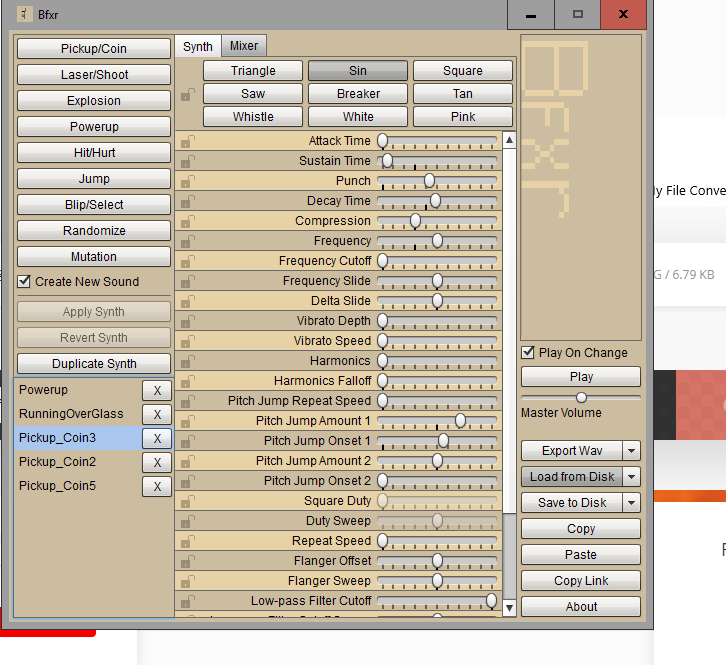The height and width of the screenshot is (665, 726).
Task: Open Save to Disk dropdown arrow
Action: [631, 503]
